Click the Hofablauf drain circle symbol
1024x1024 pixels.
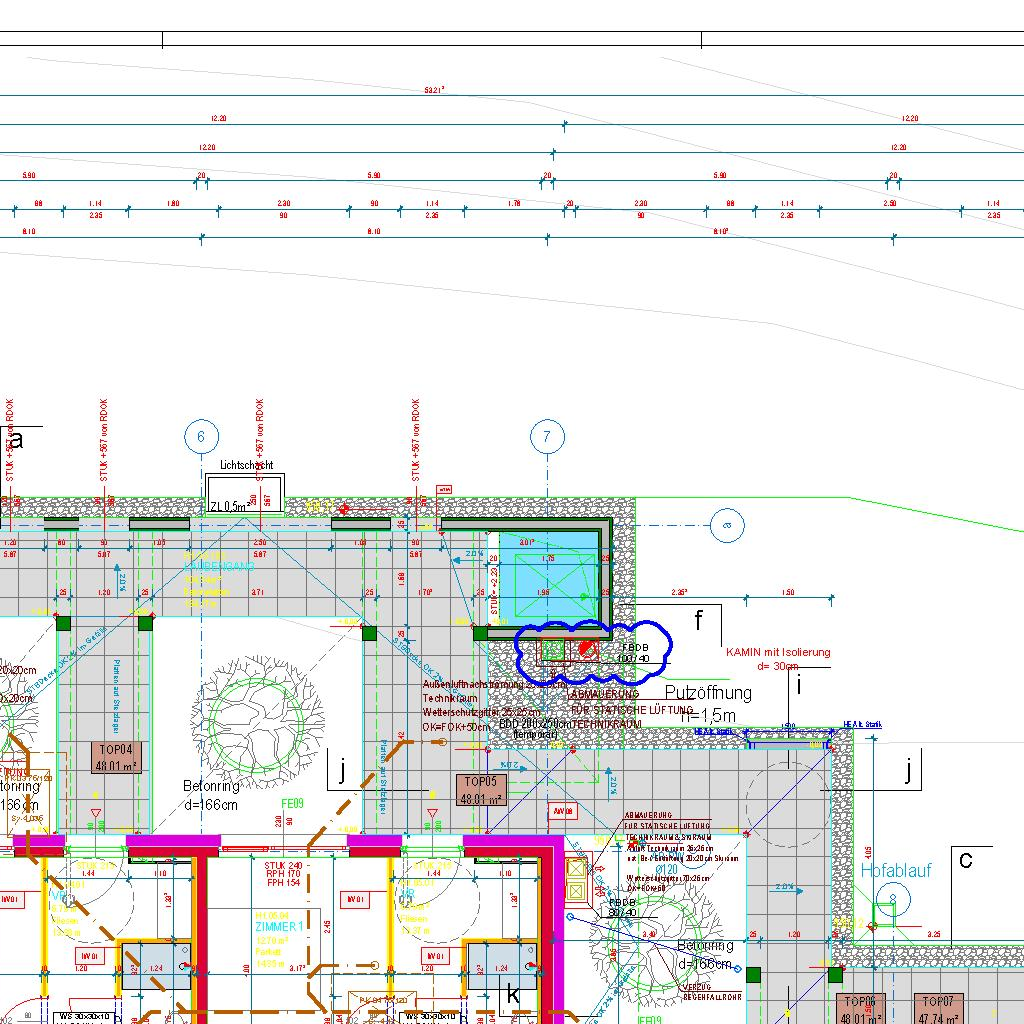893,900
